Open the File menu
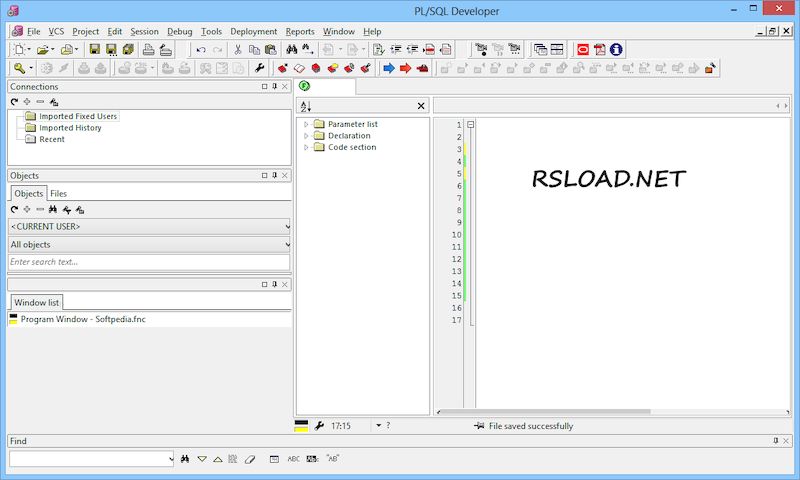Viewport: 800px width, 480px height. click(34, 32)
